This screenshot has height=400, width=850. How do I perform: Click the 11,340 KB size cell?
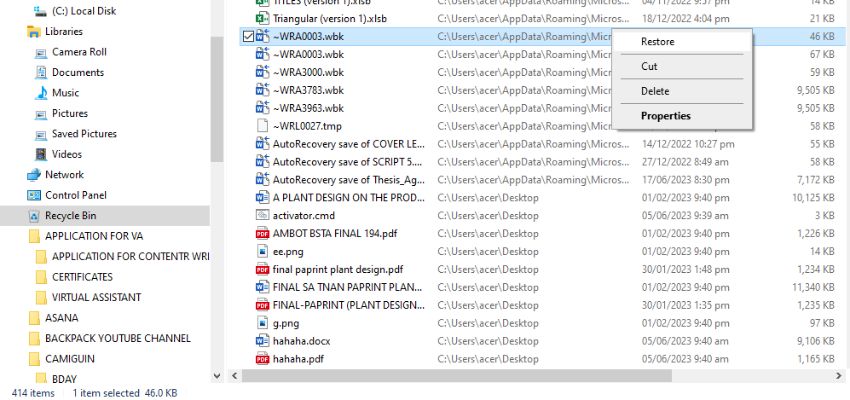813,287
